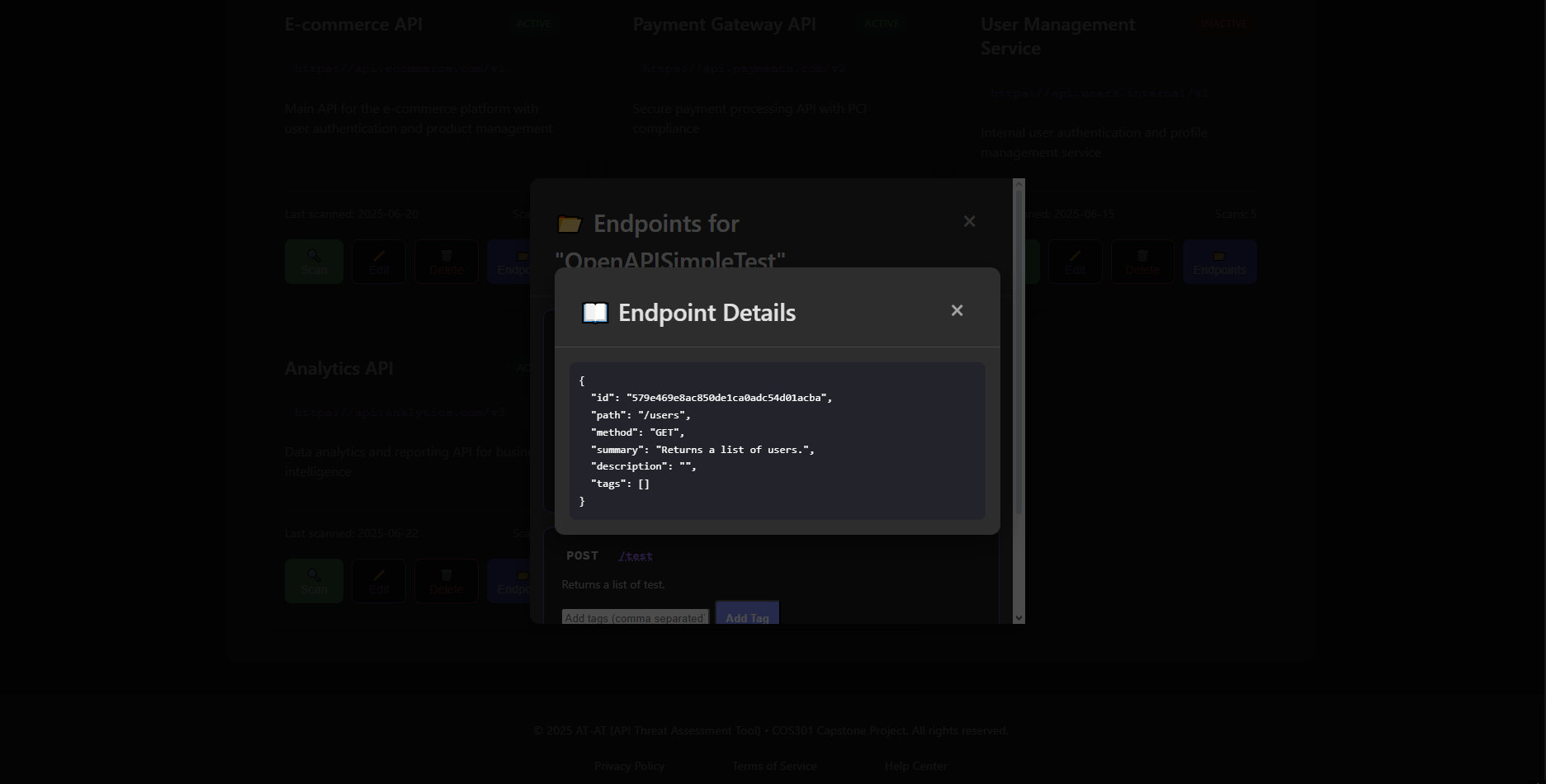The width and height of the screenshot is (1546, 784).
Task: Click the ACTIVE badge on E-commerce API
Action: (534, 23)
